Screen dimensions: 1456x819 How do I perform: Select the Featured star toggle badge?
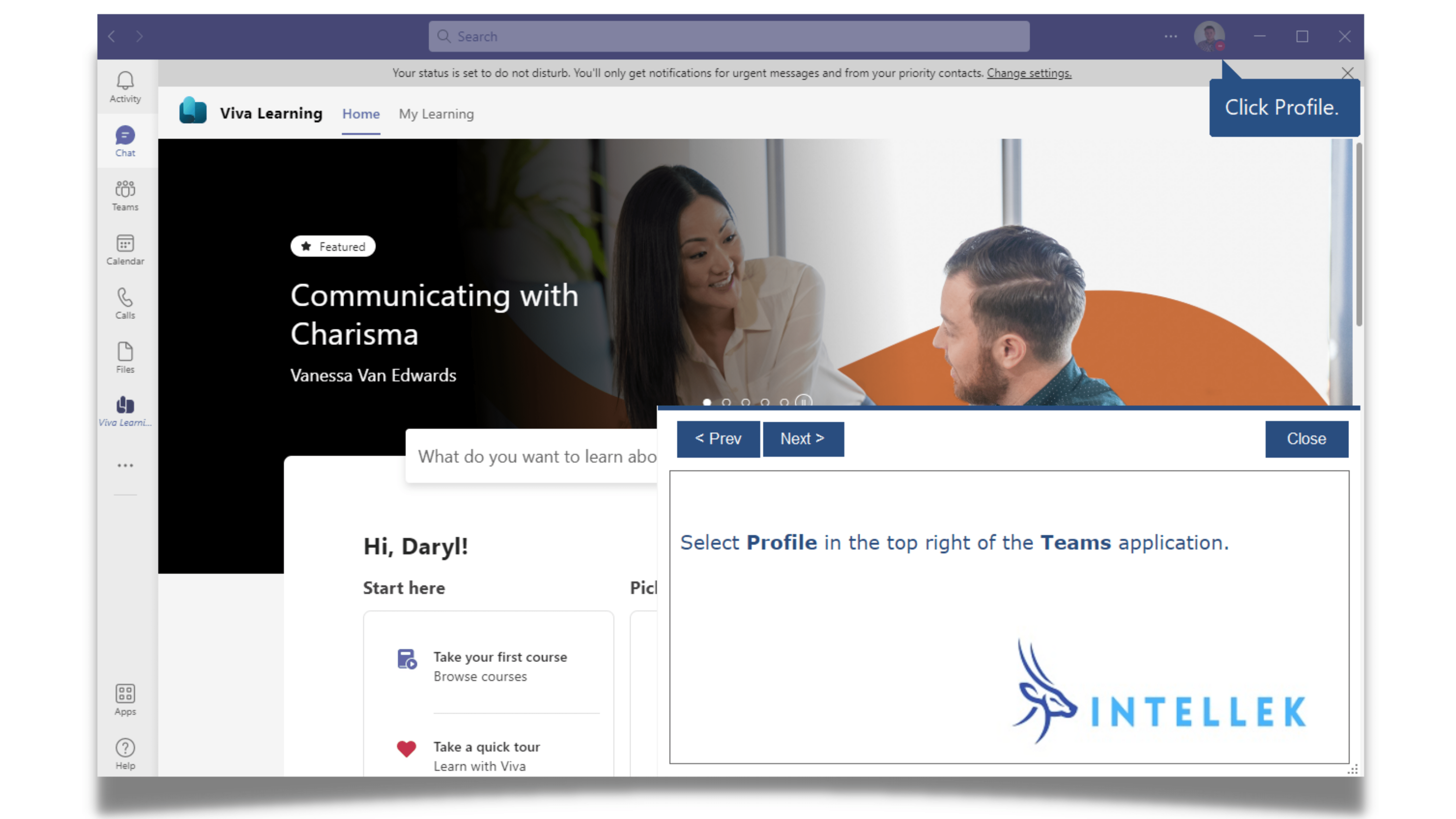[x=333, y=246]
